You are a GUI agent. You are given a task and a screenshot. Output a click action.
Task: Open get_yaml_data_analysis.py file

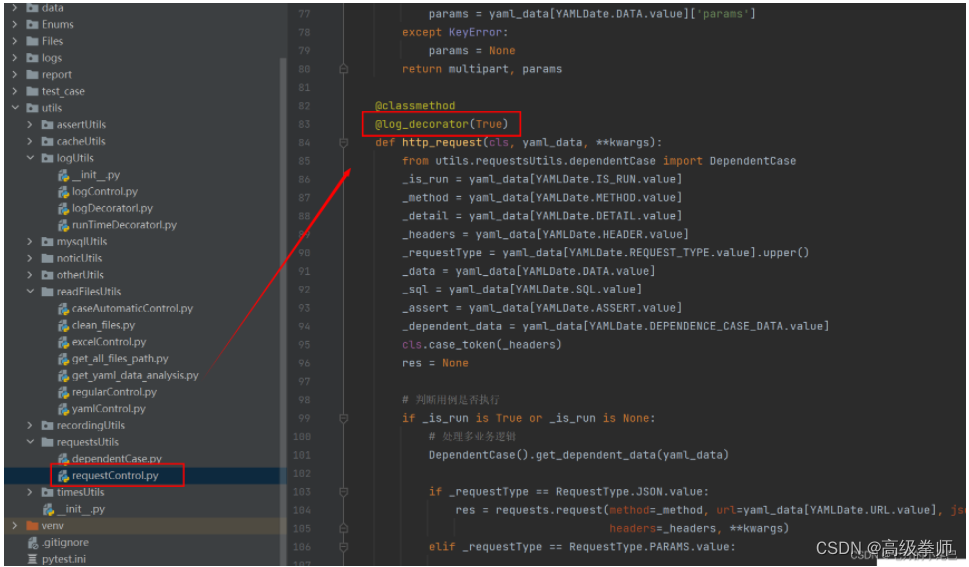click(135, 375)
